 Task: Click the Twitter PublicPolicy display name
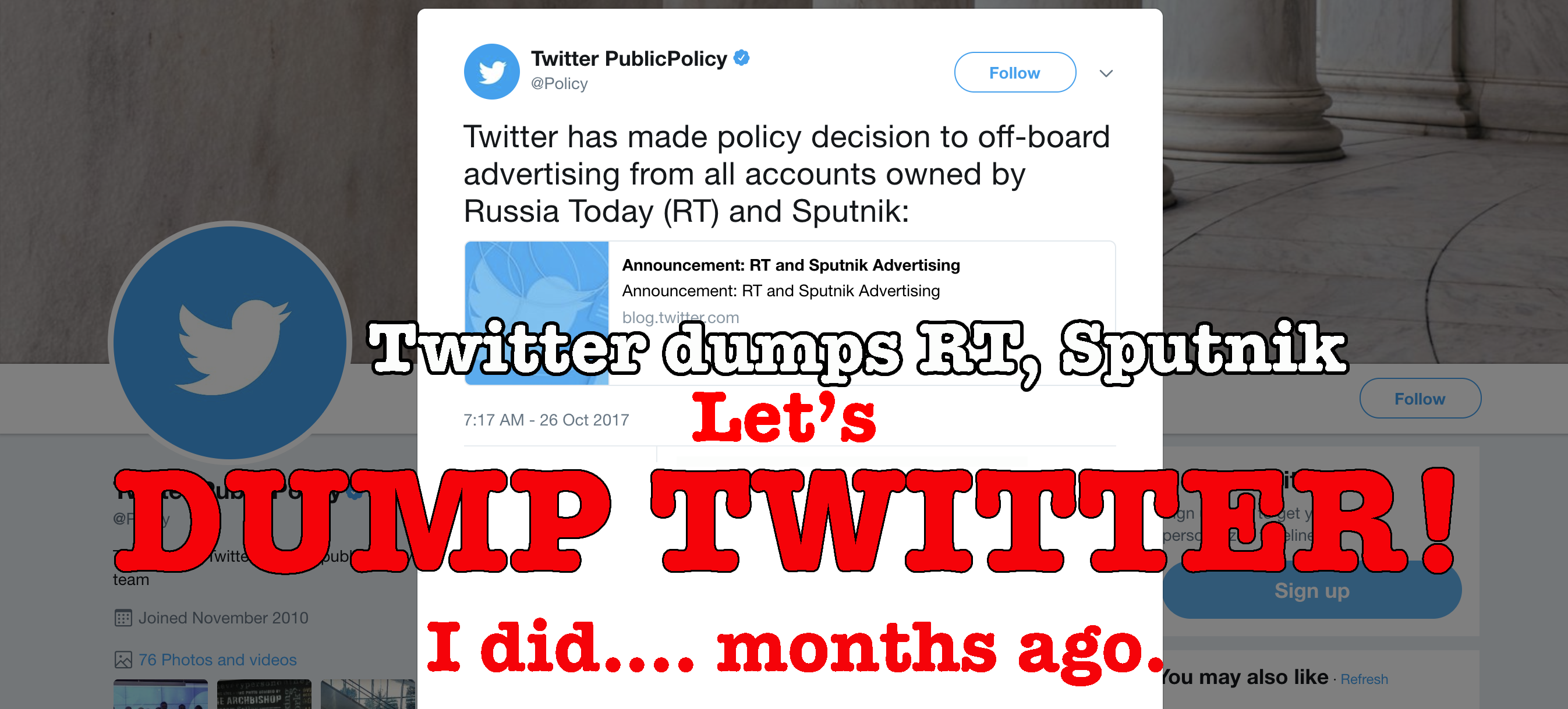(x=629, y=58)
